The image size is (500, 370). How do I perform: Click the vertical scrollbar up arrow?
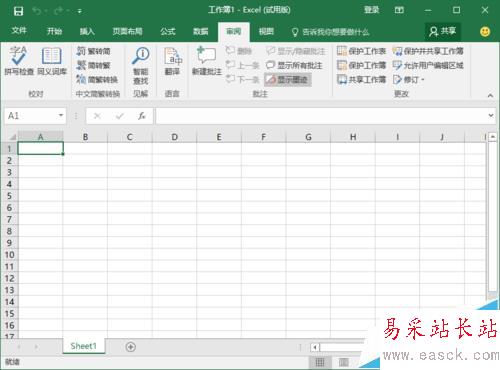tap(492, 136)
